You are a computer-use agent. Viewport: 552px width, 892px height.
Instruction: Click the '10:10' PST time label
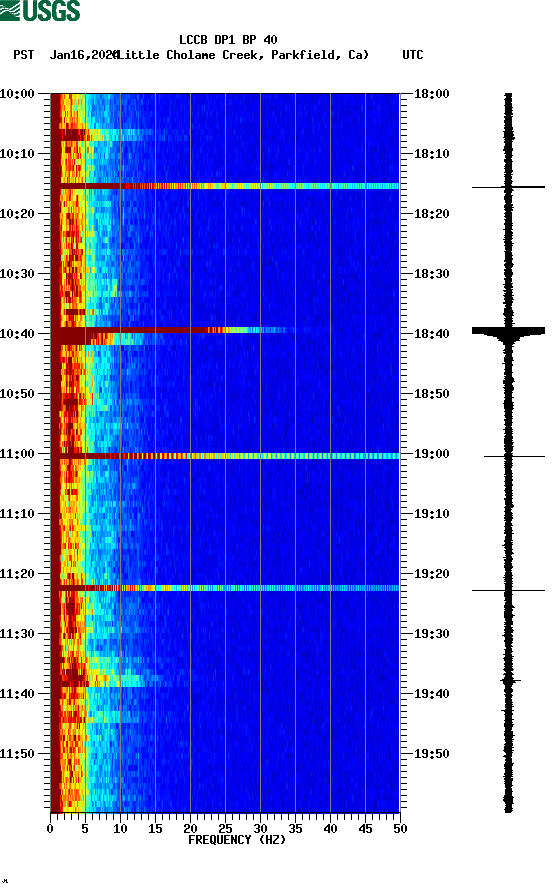[x=18, y=154]
